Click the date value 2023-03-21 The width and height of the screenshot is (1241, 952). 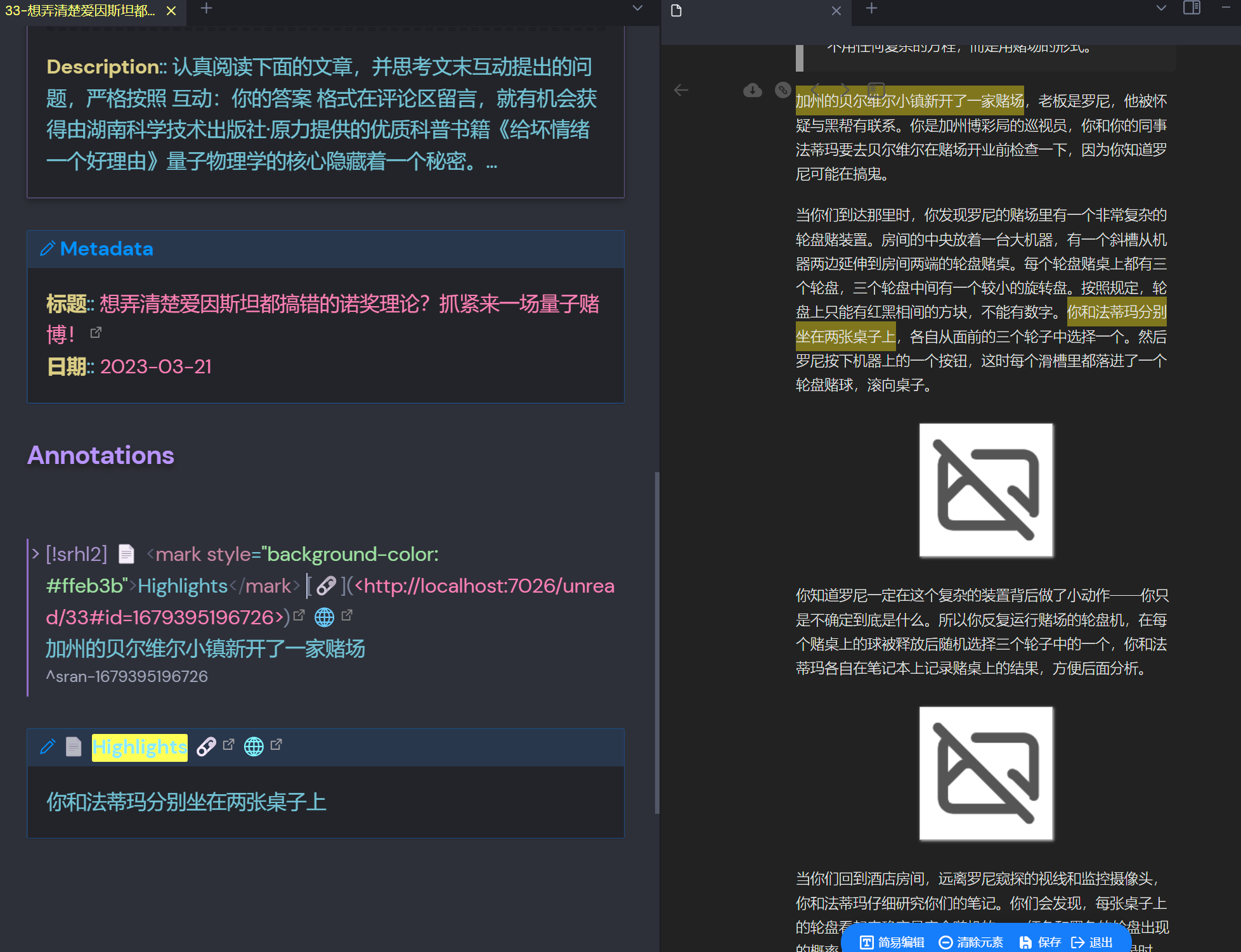156,366
